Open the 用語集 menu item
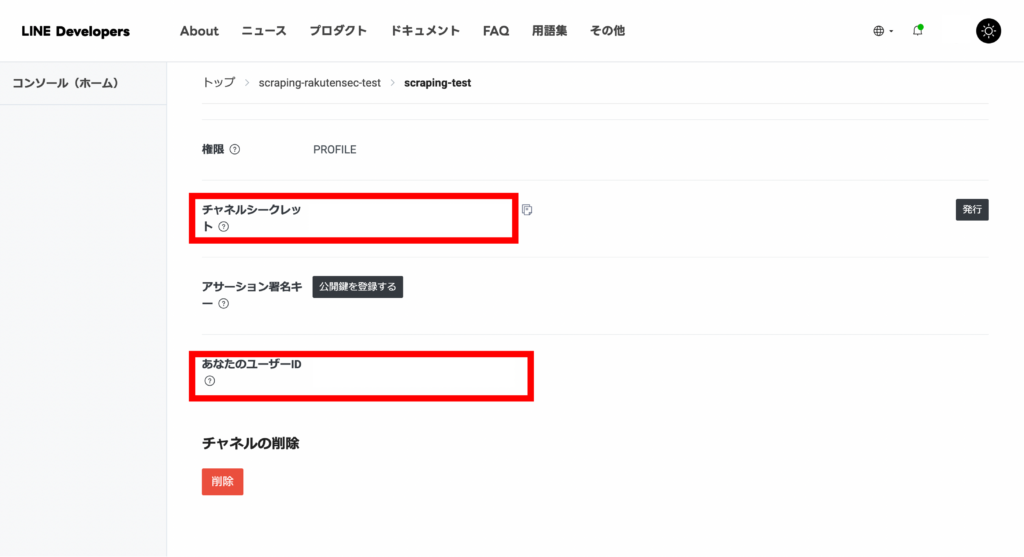The height and width of the screenshot is (557, 1024). (549, 31)
